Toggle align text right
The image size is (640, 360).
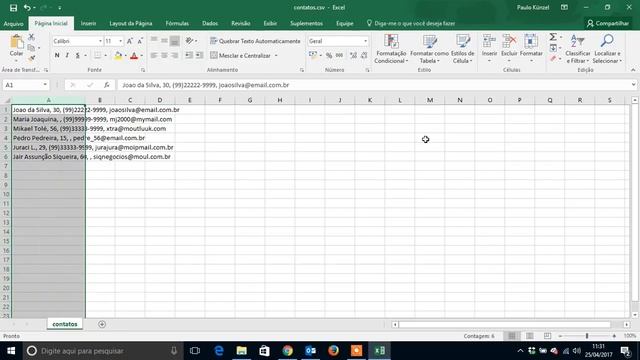tap(174, 55)
